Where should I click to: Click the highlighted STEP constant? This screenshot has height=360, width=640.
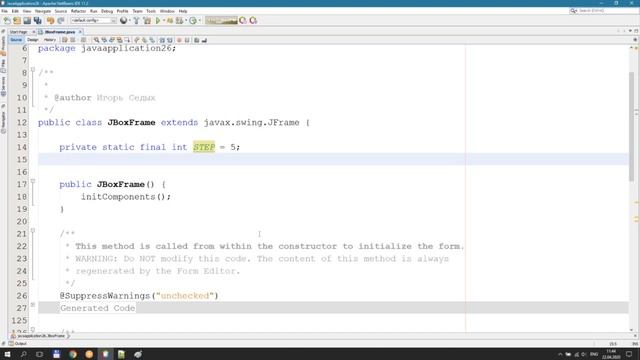click(x=204, y=147)
